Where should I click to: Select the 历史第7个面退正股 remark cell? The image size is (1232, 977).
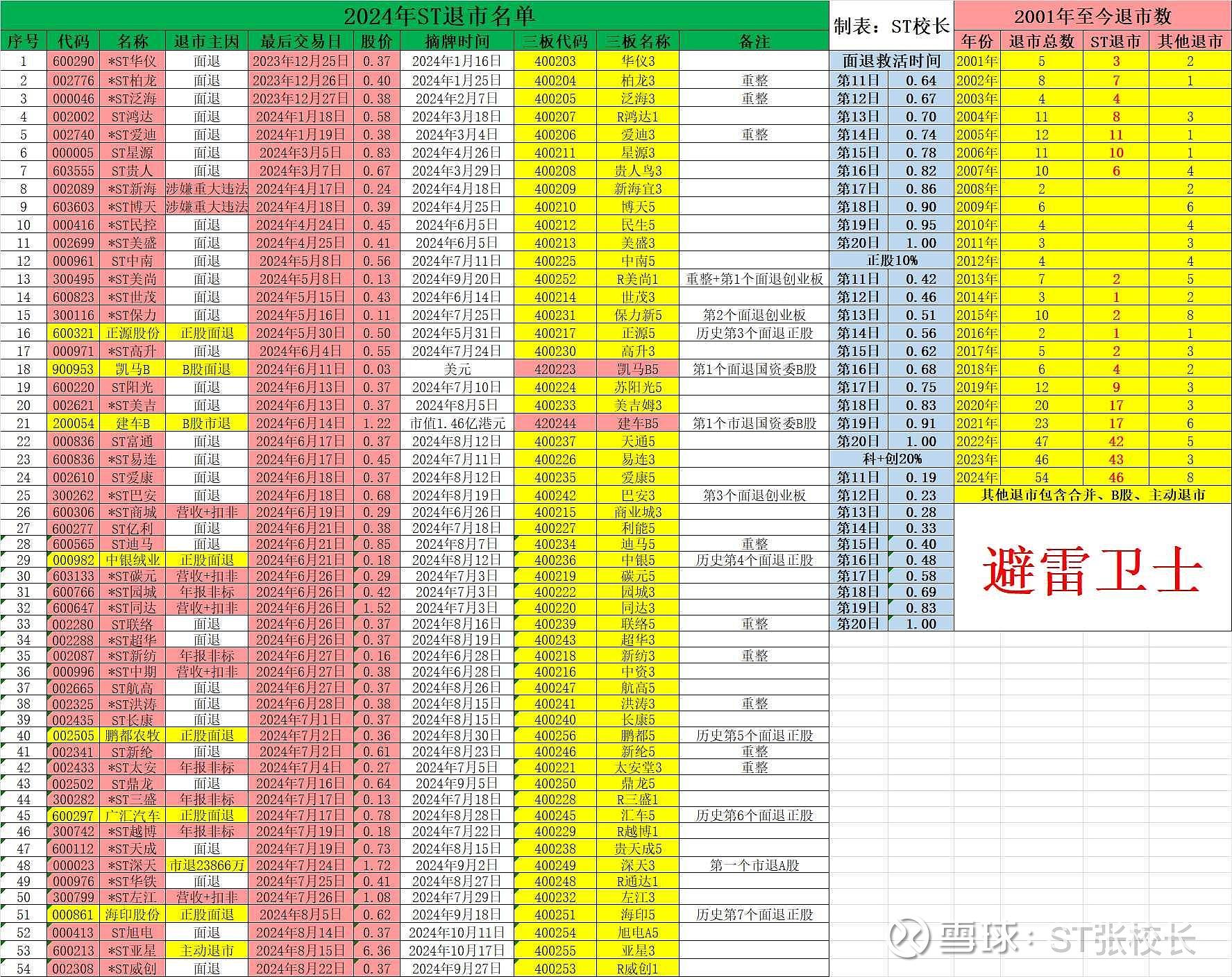[754, 915]
